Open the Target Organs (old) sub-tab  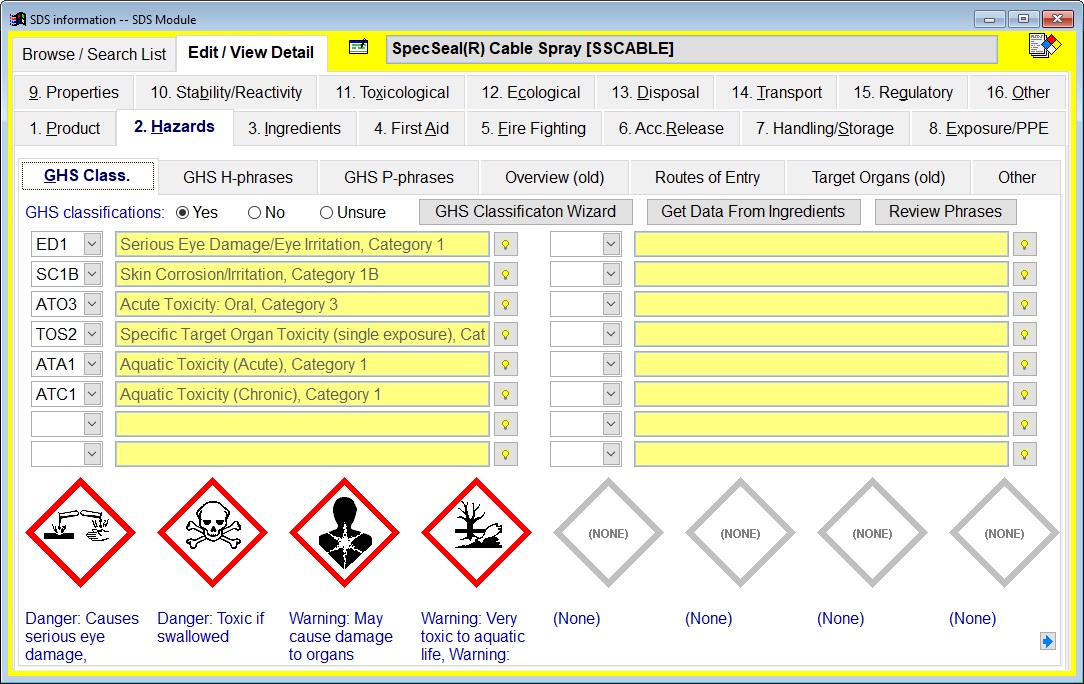[x=878, y=178]
